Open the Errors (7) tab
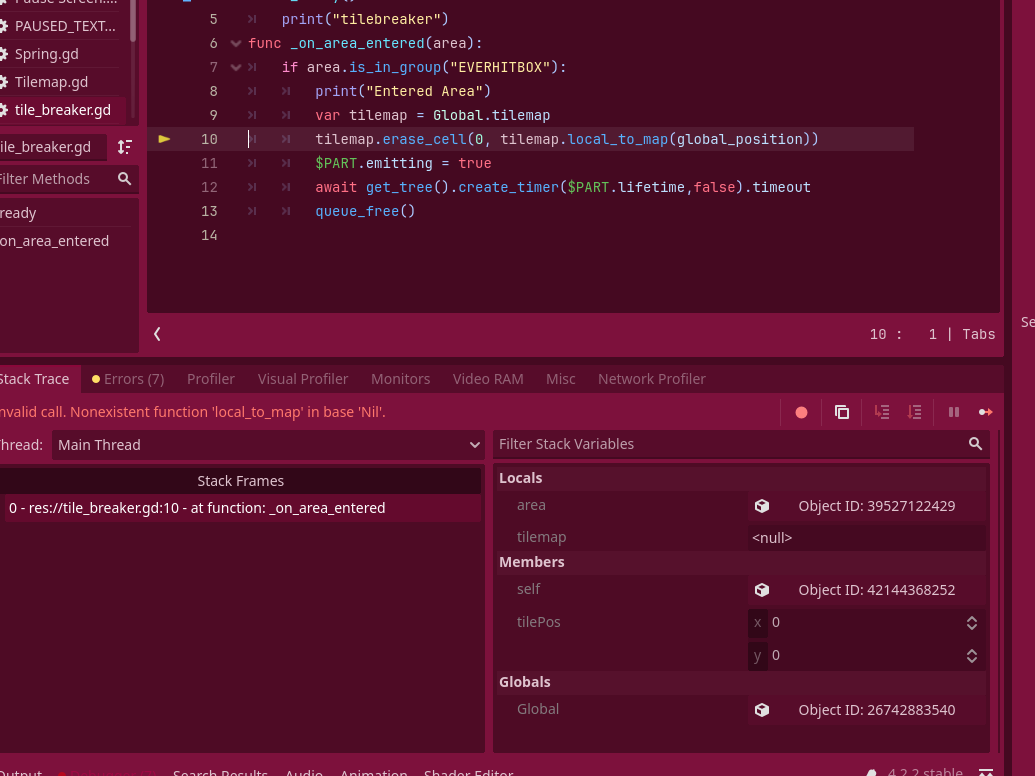The height and width of the screenshot is (776, 1035). coord(128,379)
